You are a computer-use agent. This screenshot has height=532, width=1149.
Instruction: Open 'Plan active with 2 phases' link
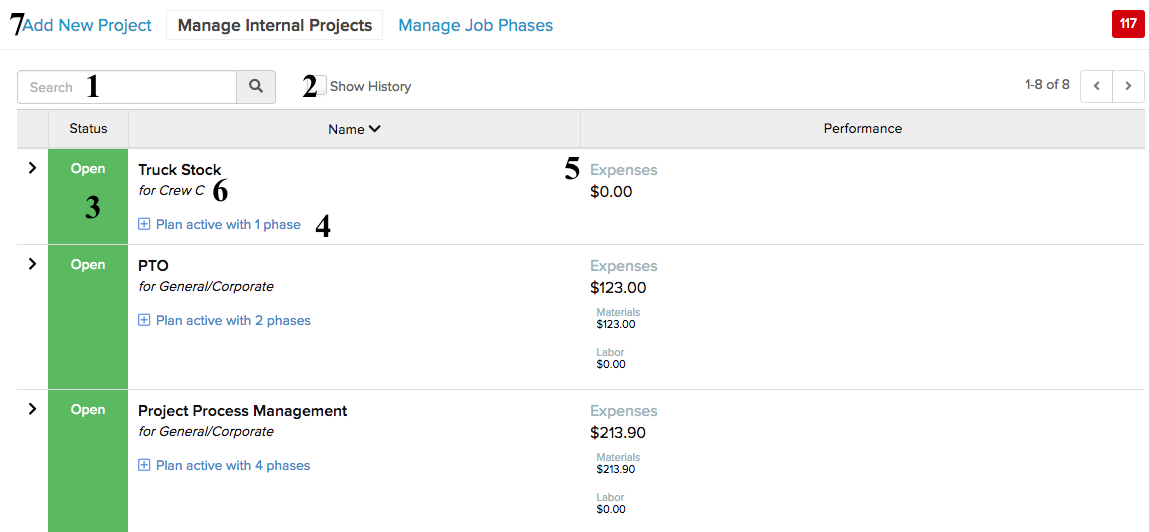(x=233, y=320)
